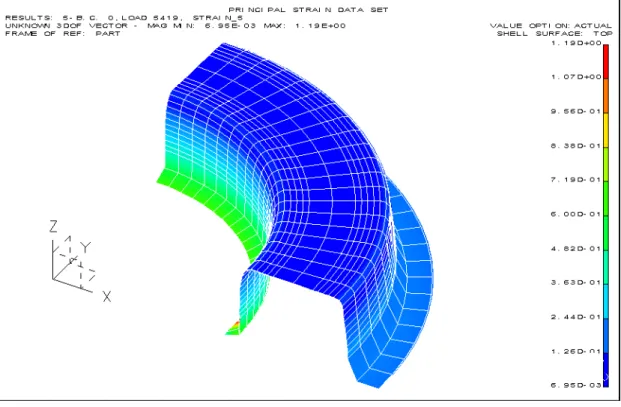This screenshot has height=407, width=621.
Task: Click the Y axis label on the triad
Action: pos(86,247)
